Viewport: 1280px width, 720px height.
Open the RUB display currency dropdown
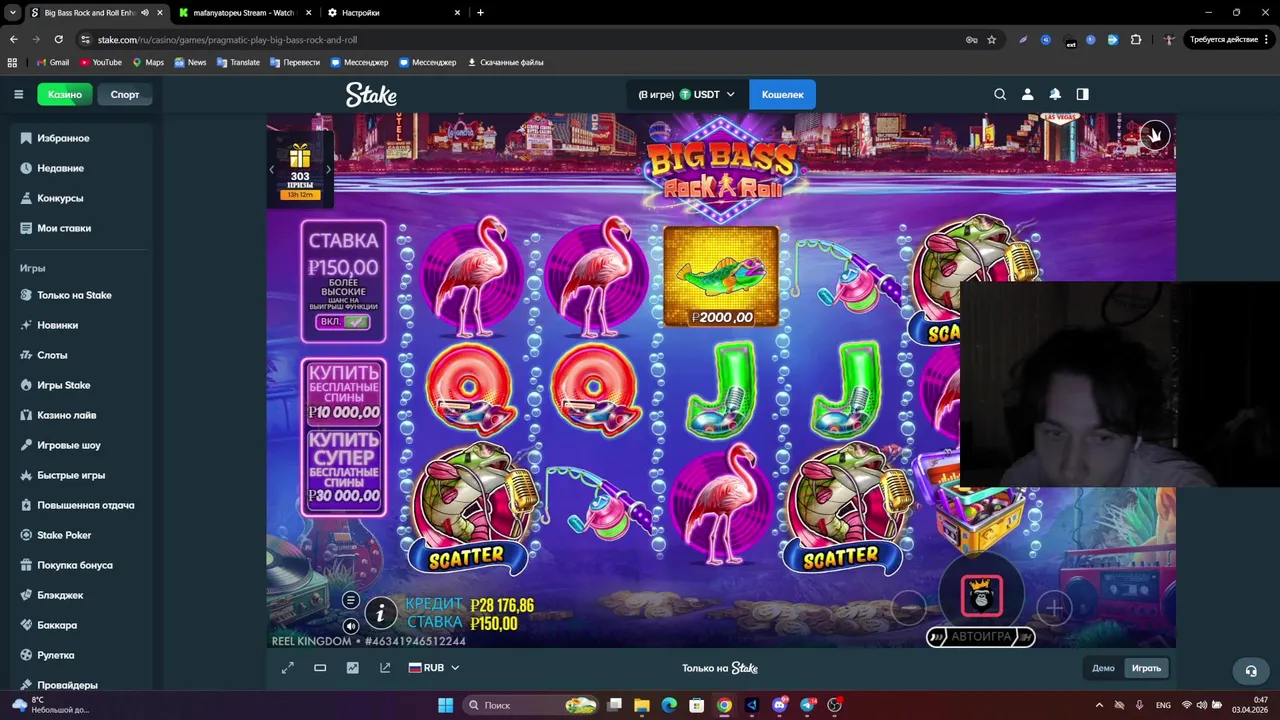tap(434, 668)
